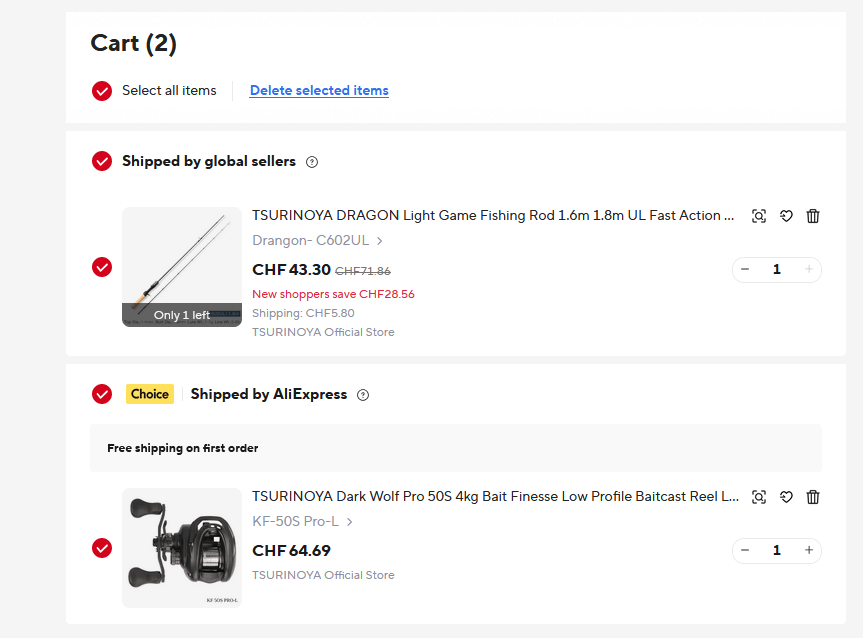Open the KF-50S Pro-L variant selector
Image resolution: width=863 pixels, height=638 pixels.
point(302,521)
